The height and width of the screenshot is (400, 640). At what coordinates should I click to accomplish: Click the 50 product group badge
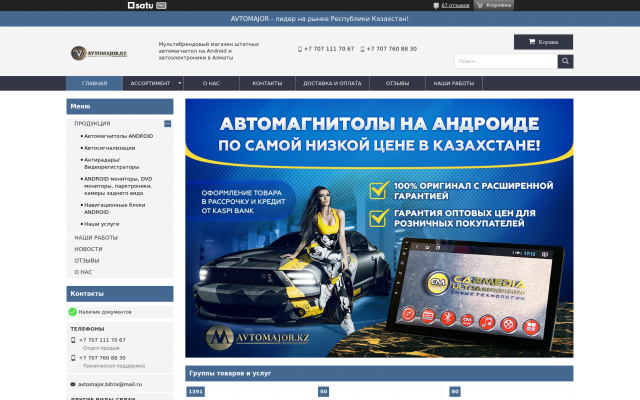323,392
